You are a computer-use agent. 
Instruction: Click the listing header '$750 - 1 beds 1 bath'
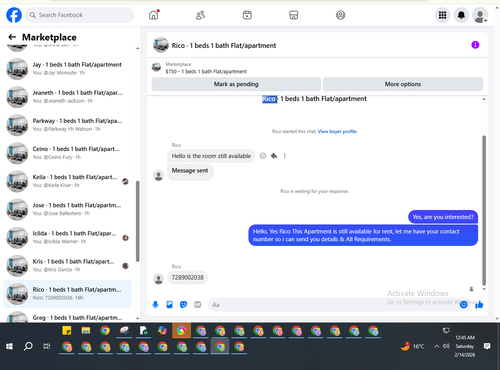point(206,71)
